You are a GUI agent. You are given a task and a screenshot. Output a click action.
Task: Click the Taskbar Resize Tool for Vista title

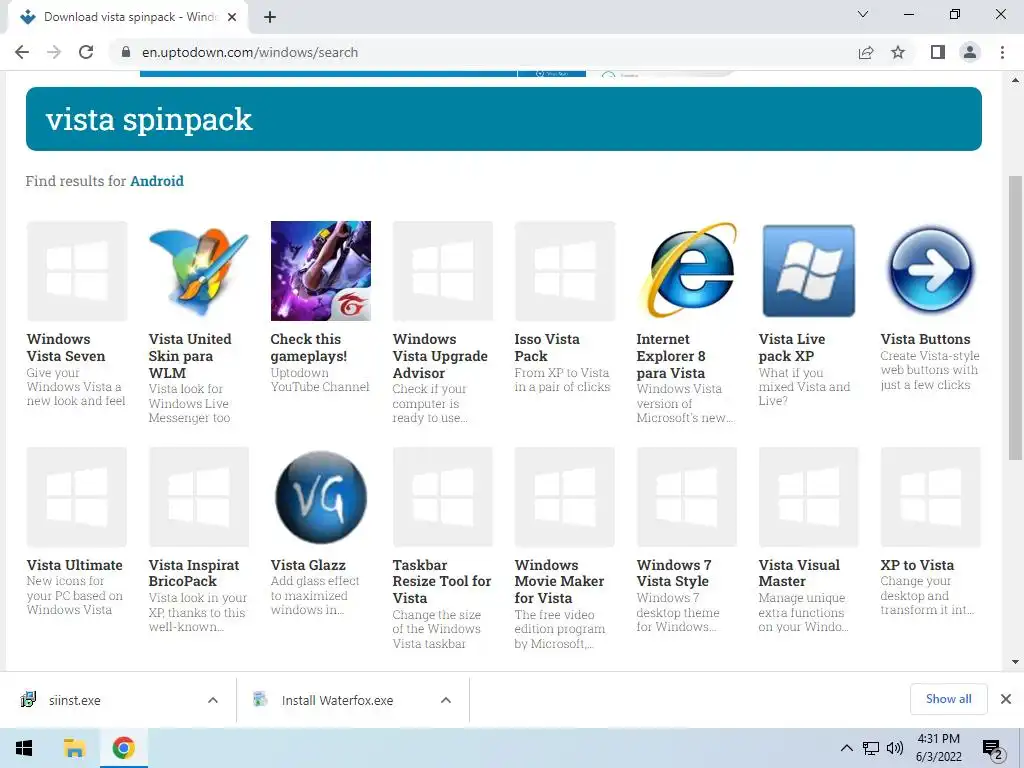442,581
